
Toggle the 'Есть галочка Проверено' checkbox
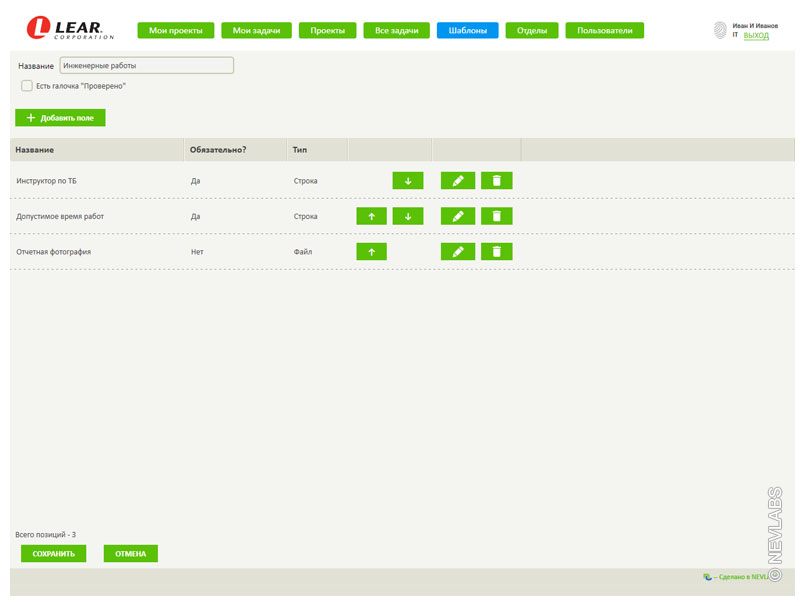pos(27,86)
